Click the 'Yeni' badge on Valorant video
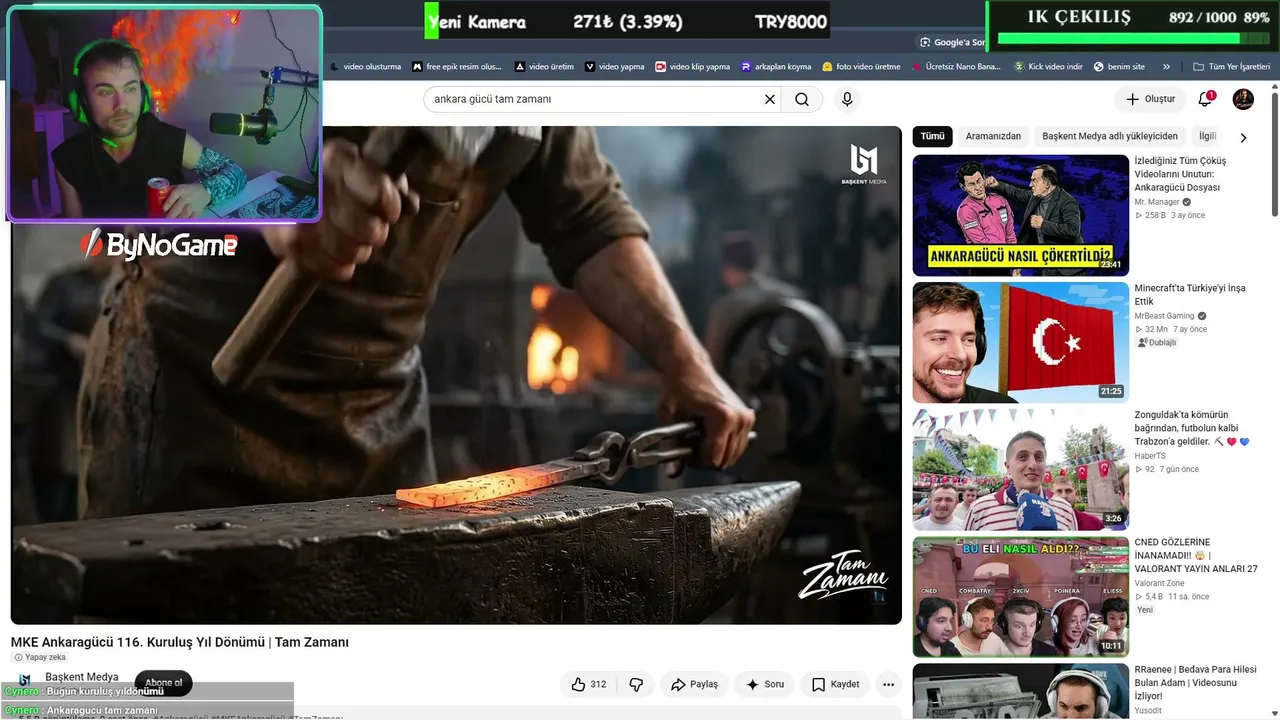 tap(1145, 610)
